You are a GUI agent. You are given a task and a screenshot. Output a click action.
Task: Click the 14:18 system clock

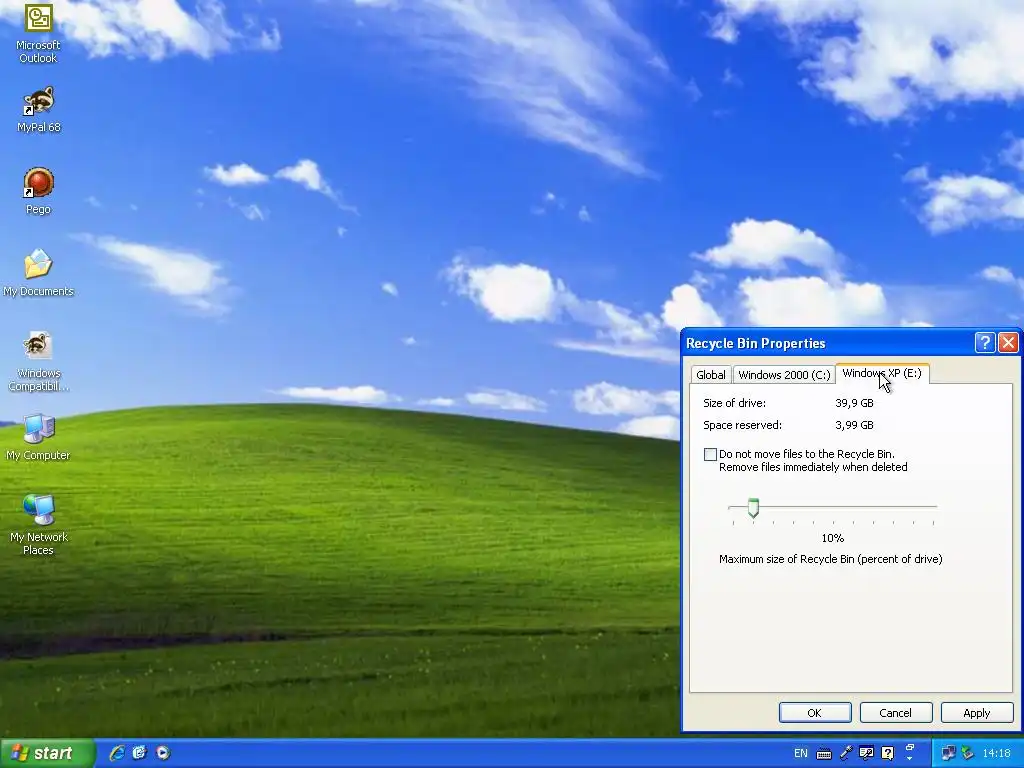(x=997, y=753)
